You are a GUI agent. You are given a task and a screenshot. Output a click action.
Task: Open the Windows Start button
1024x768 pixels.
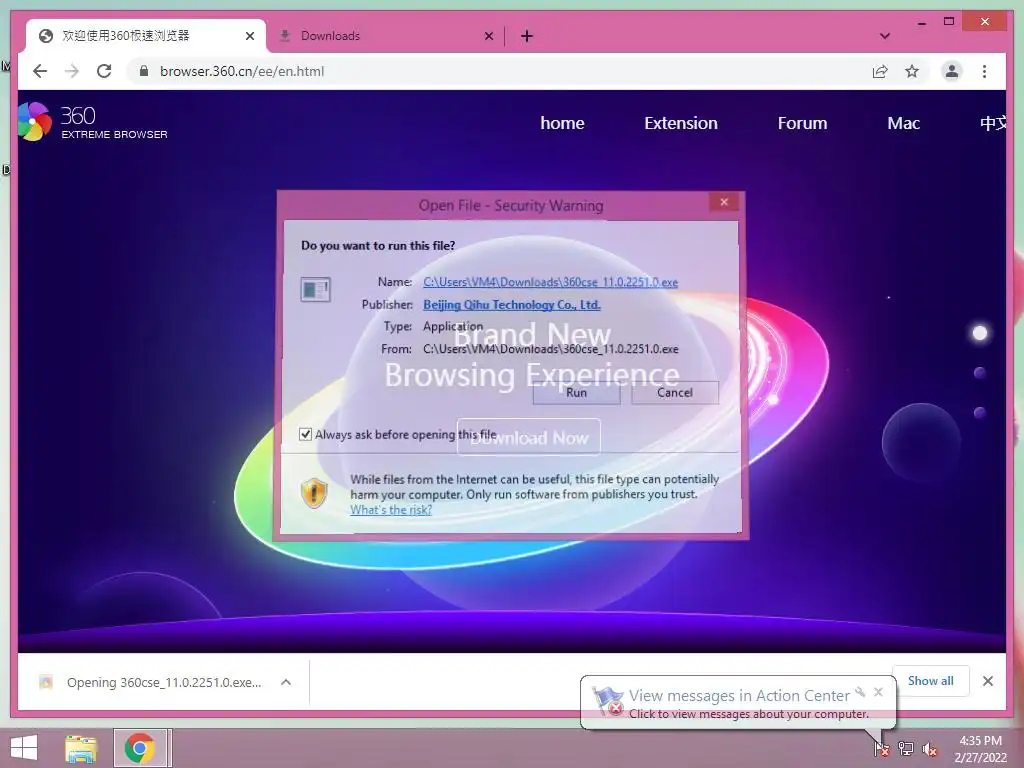pyautogui.click(x=24, y=748)
